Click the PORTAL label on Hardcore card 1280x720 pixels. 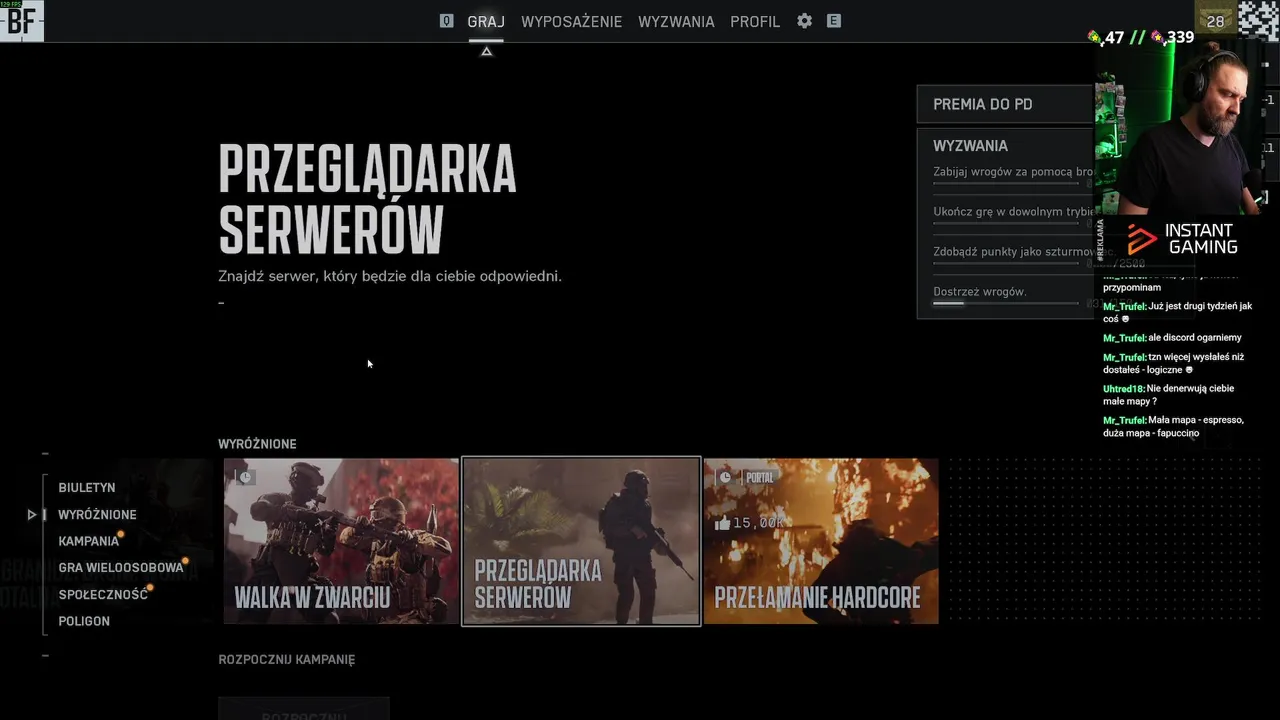(760, 478)
